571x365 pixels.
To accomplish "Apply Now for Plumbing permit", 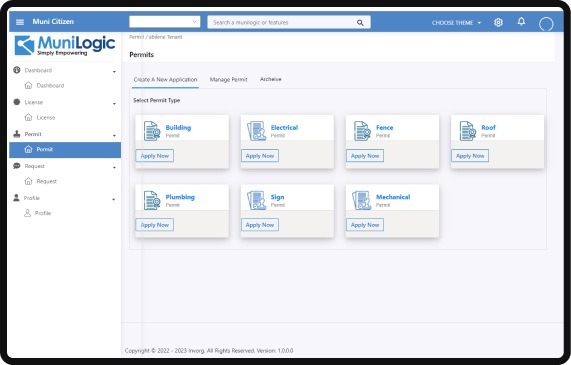I will point(155,225).
